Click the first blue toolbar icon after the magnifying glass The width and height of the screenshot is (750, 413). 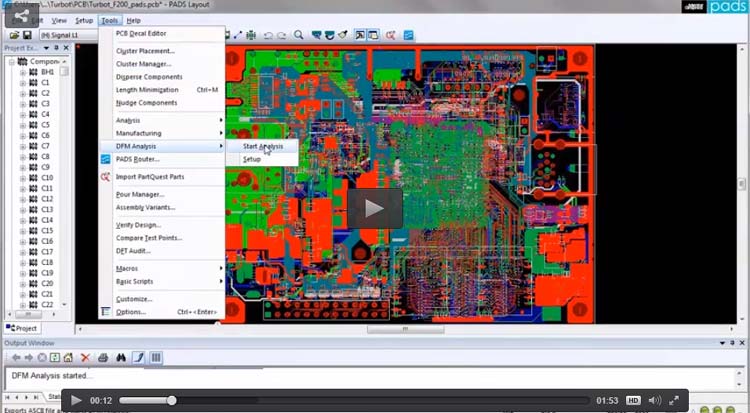tap(316, 35)
